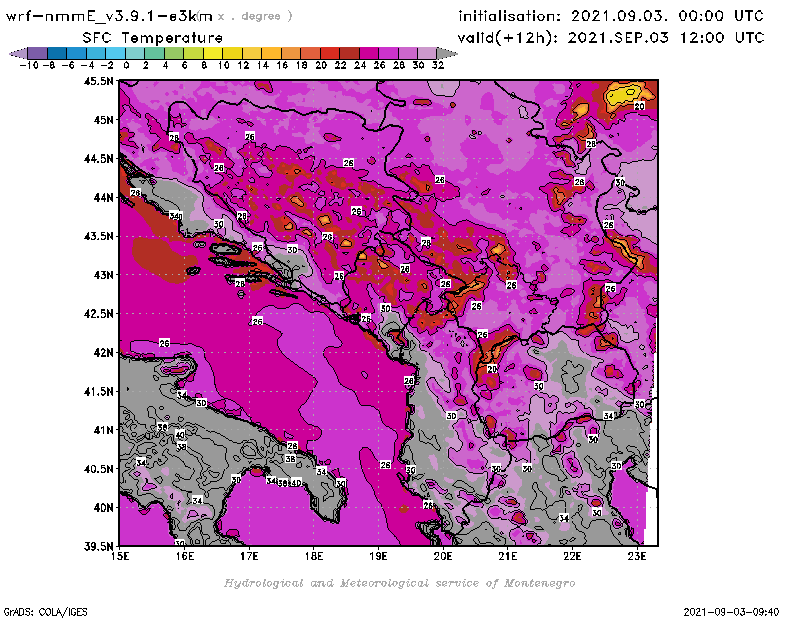
Task: Click the light green legend swatch between 4 and 6
Action: click(174, 53)
